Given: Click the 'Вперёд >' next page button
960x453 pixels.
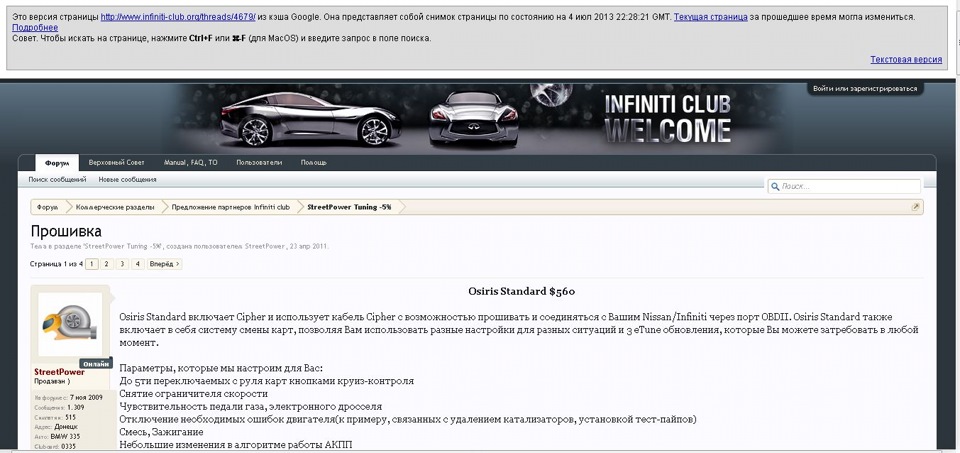Looking at the screenshot, I should (x=165, y=264).
